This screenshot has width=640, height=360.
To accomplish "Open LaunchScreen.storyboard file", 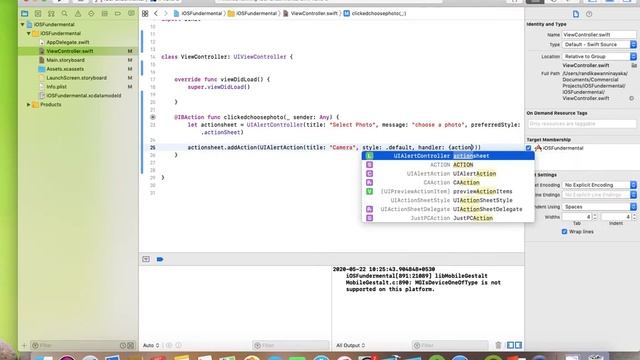I will coord(76,78).
